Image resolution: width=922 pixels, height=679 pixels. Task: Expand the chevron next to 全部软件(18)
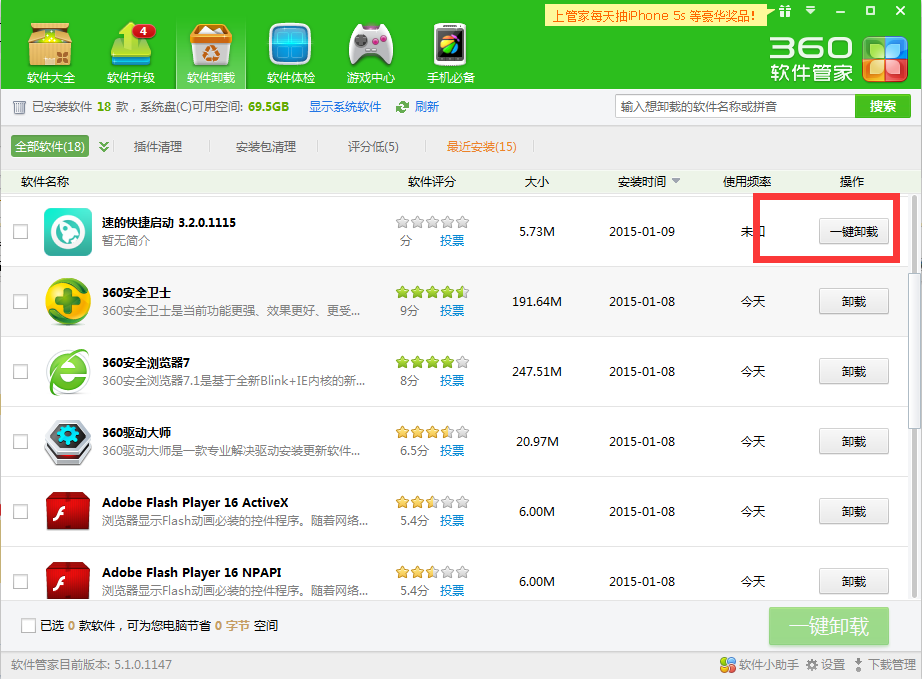pyautogui.click(x=104, y=147)
